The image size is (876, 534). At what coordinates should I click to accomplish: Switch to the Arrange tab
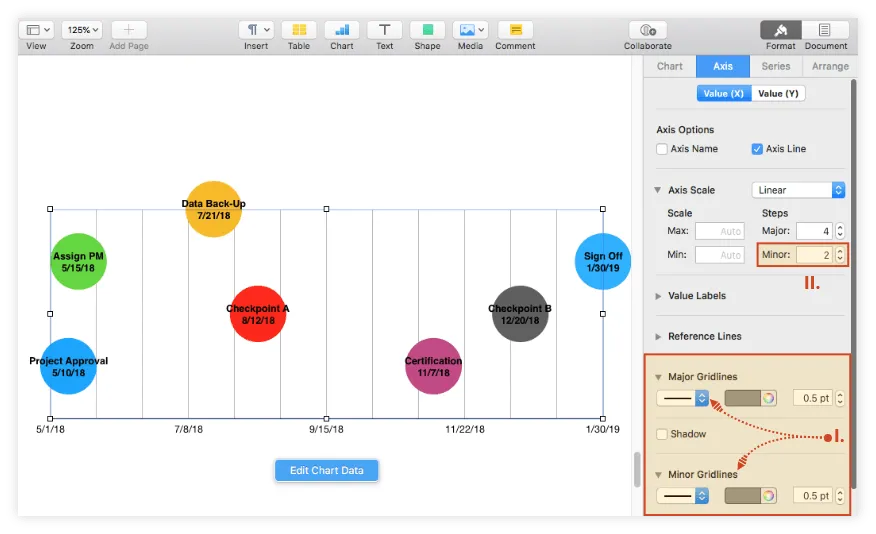point(830,66)
